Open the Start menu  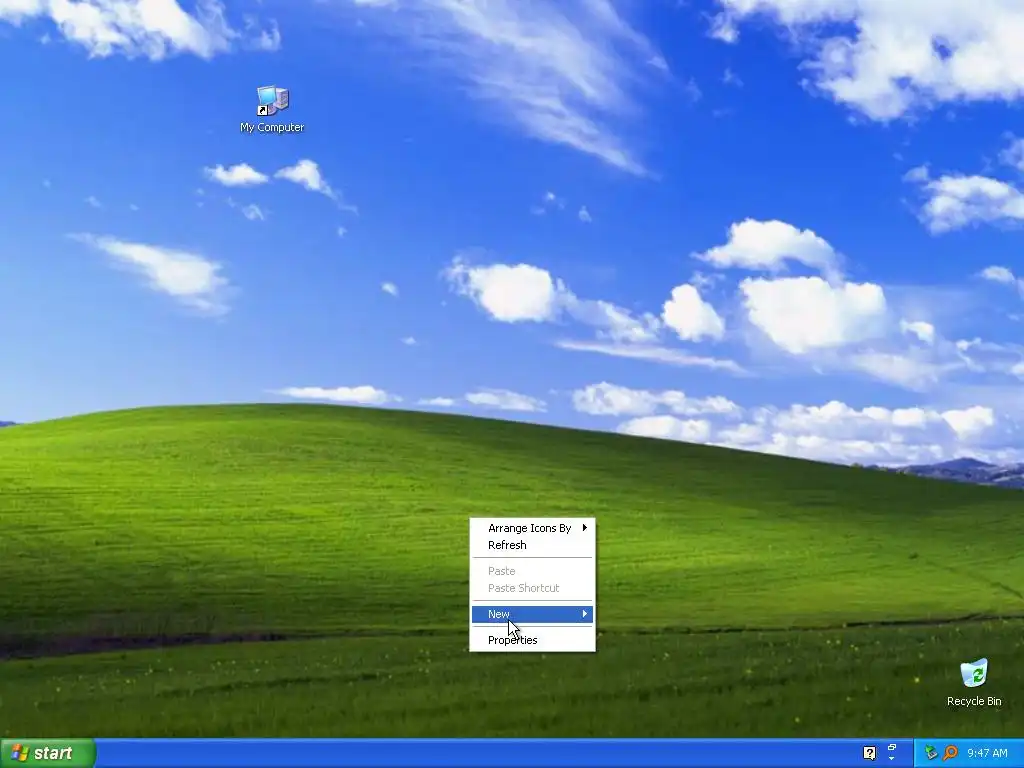click(48, 753)
